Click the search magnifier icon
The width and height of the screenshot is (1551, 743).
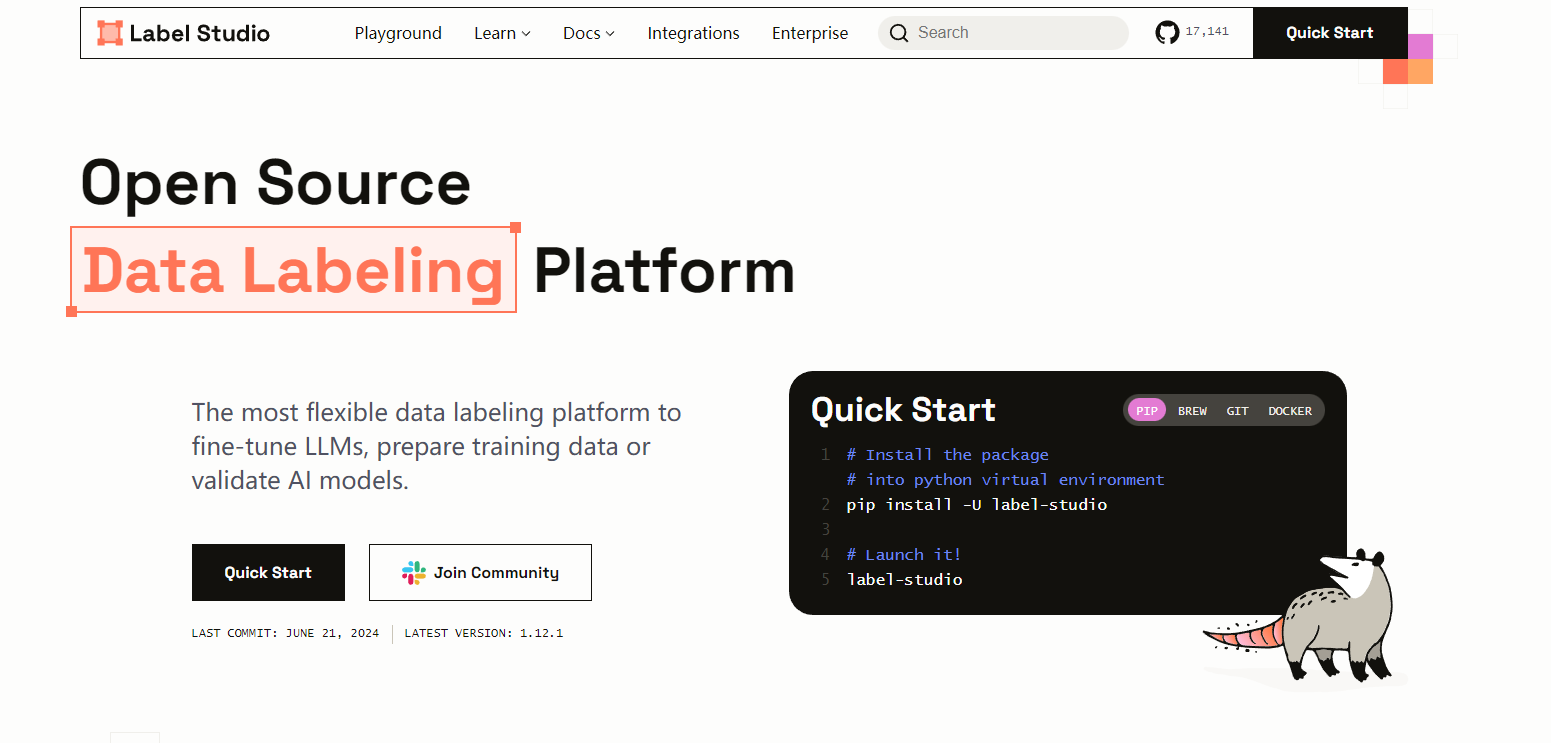899,33
